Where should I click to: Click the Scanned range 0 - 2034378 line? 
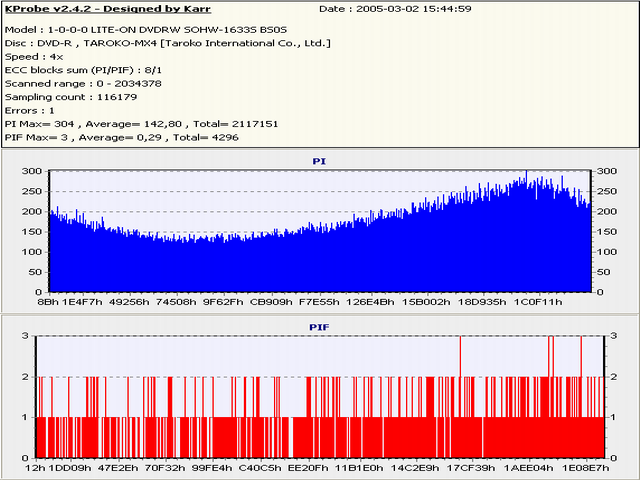pos(83,84)
